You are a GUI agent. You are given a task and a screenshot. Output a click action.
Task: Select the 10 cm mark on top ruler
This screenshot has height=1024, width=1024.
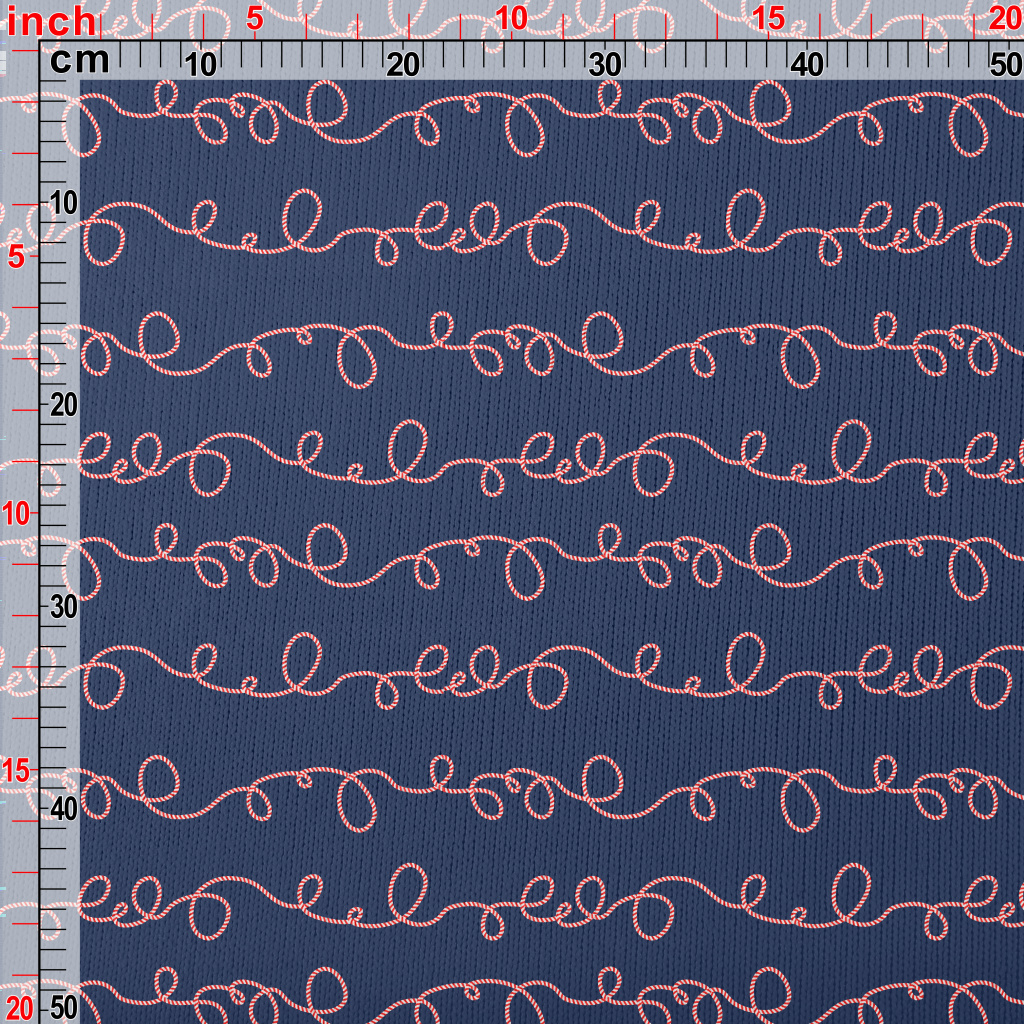202,65
